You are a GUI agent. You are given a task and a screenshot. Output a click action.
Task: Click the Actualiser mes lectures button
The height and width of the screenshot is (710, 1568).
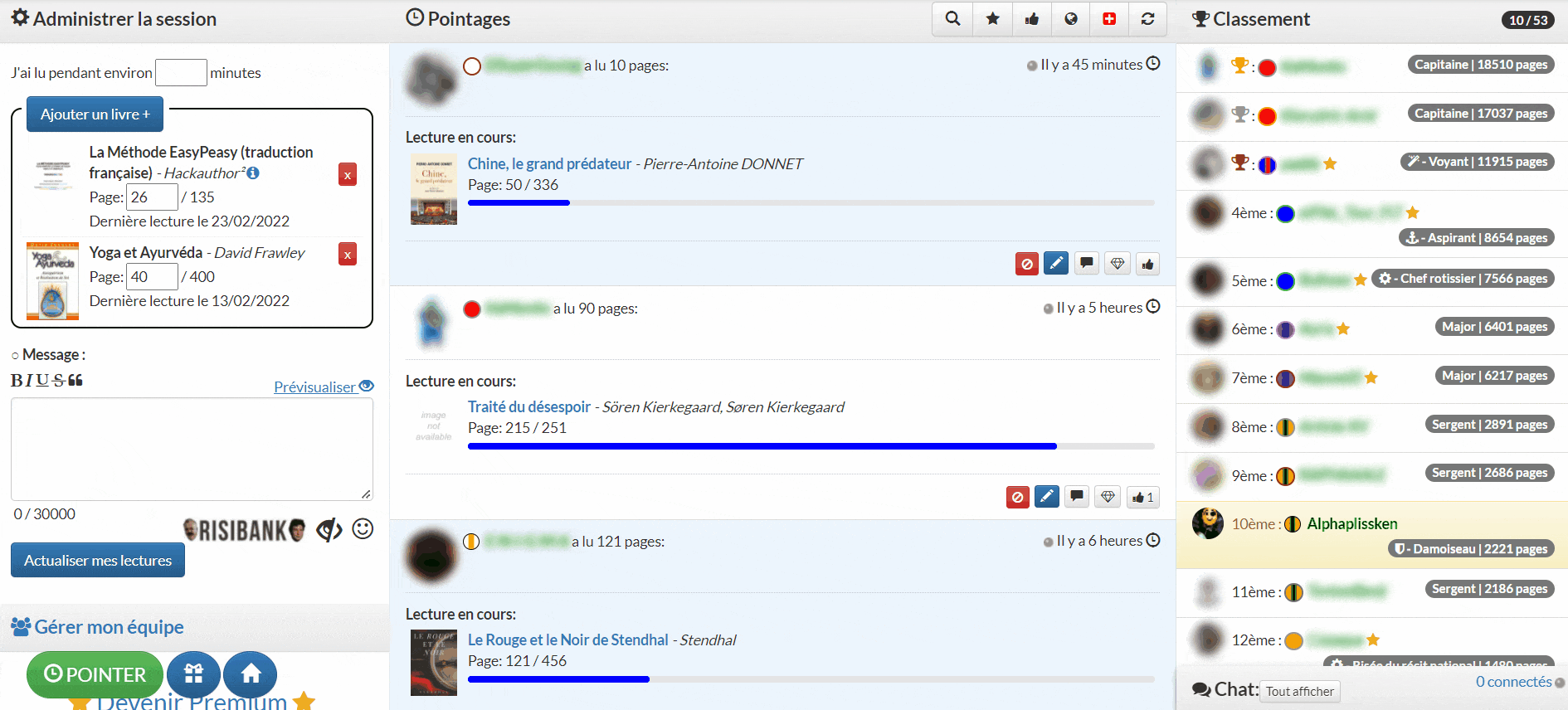tap(98, 561)
